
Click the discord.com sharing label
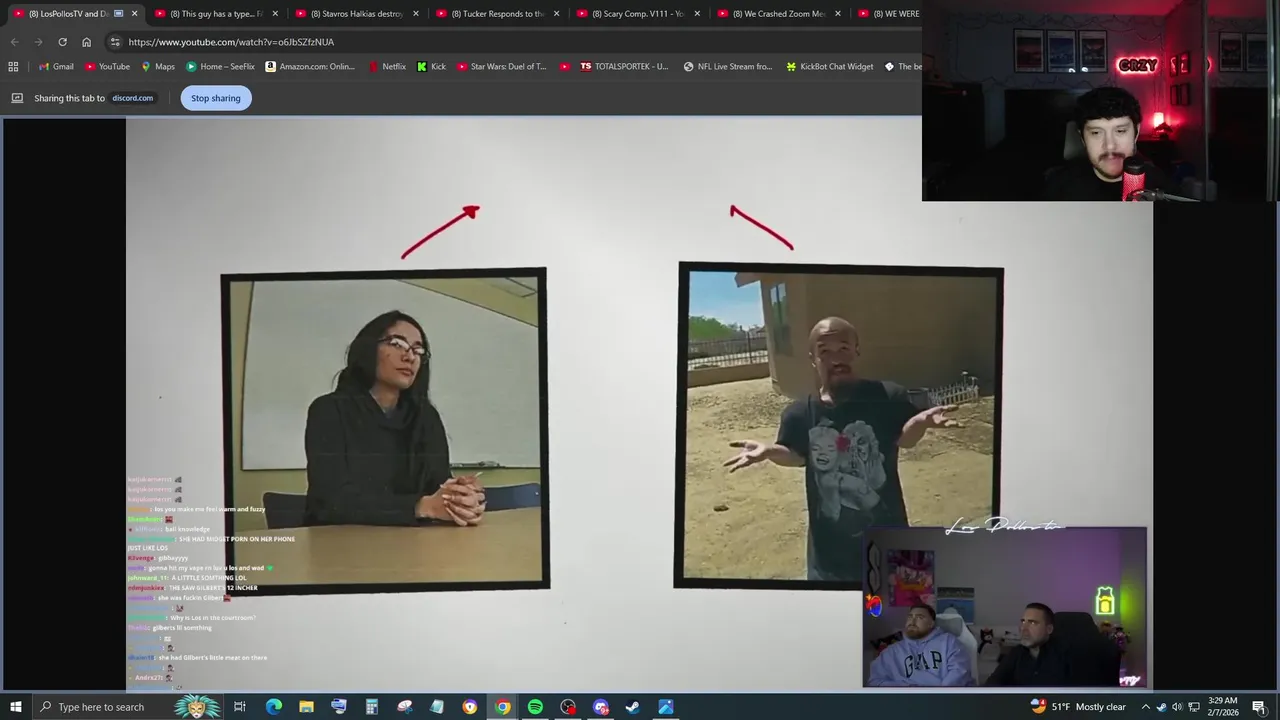132,98
